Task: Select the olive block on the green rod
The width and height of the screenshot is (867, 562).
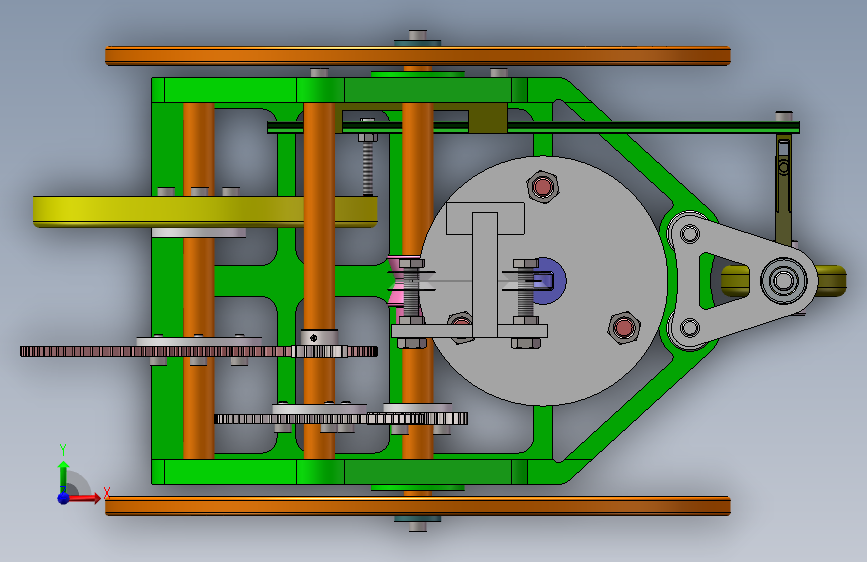Action: point(488,117)
